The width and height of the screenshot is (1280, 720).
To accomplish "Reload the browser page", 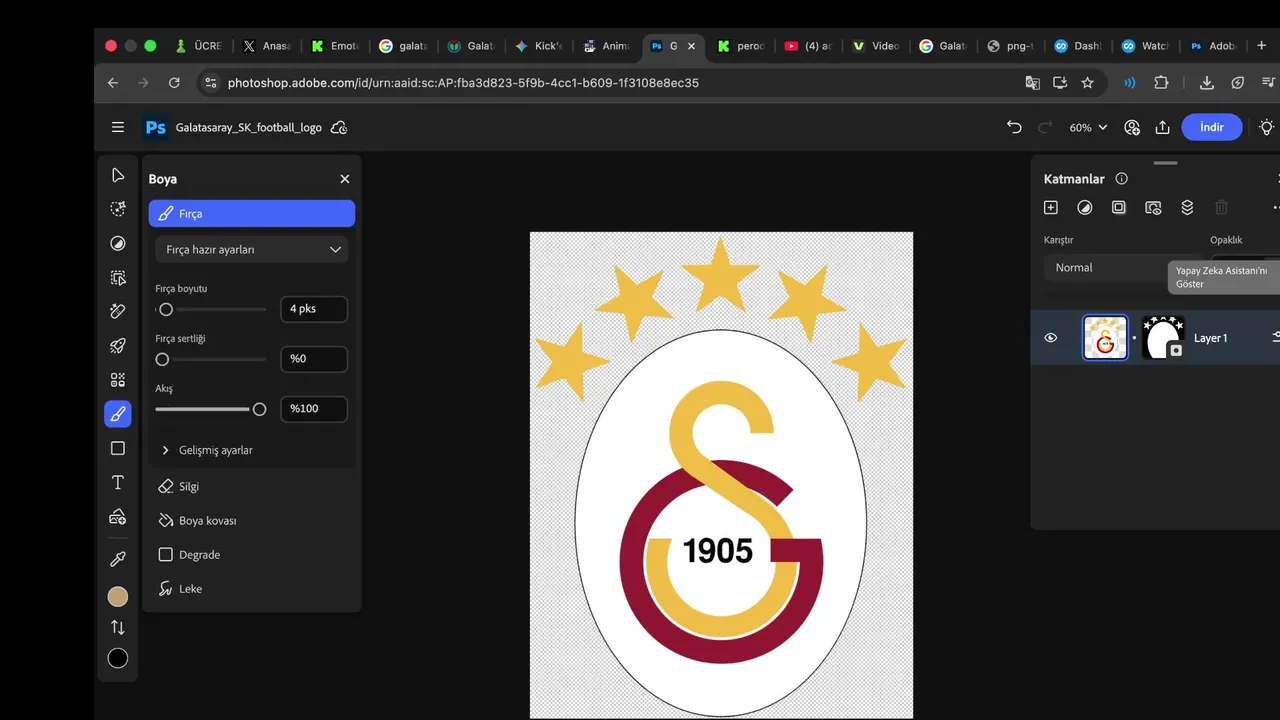I will (x=174, y=83).
